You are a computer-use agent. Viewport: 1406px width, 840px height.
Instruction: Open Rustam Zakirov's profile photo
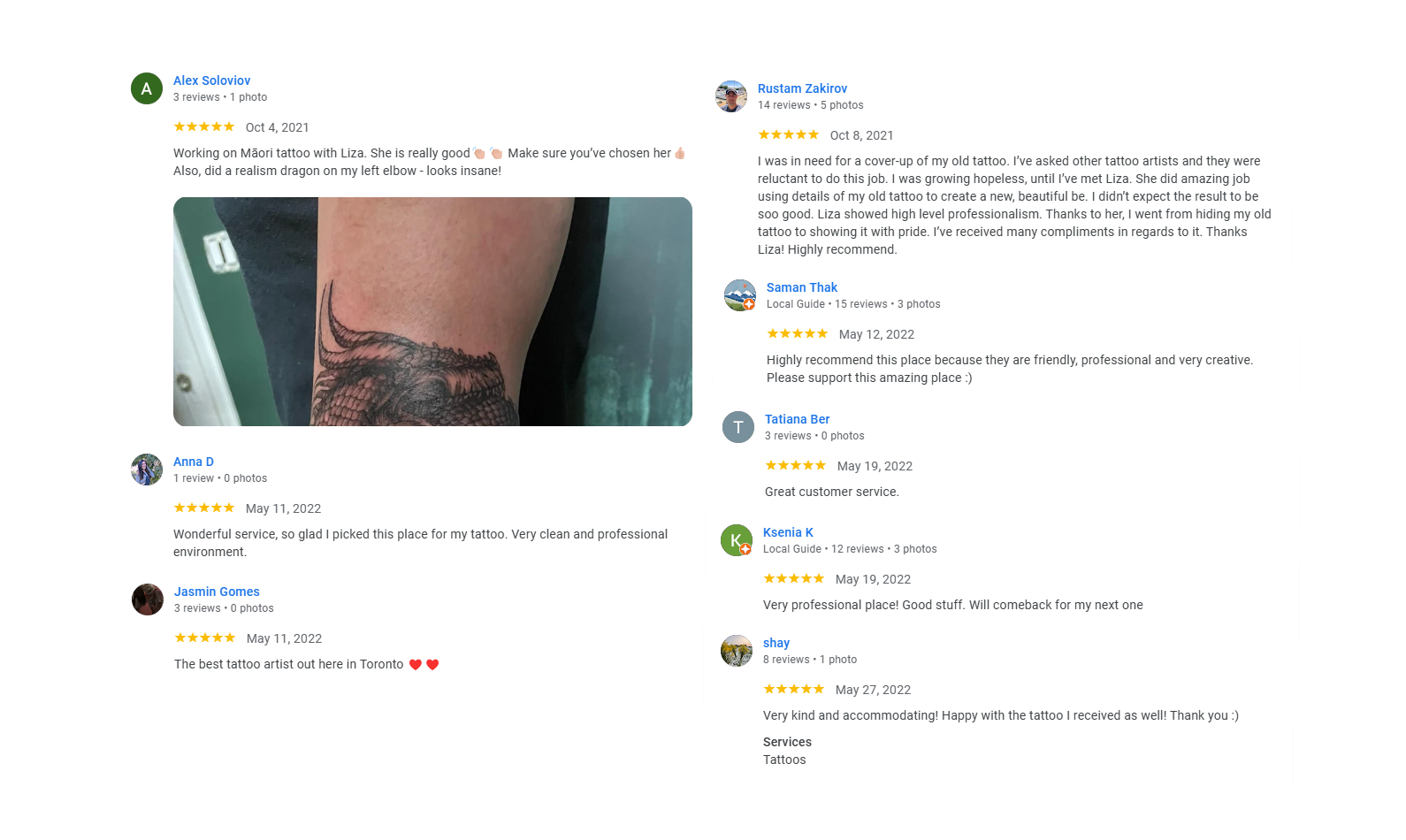pyautogui.click(x=731, y=96)
